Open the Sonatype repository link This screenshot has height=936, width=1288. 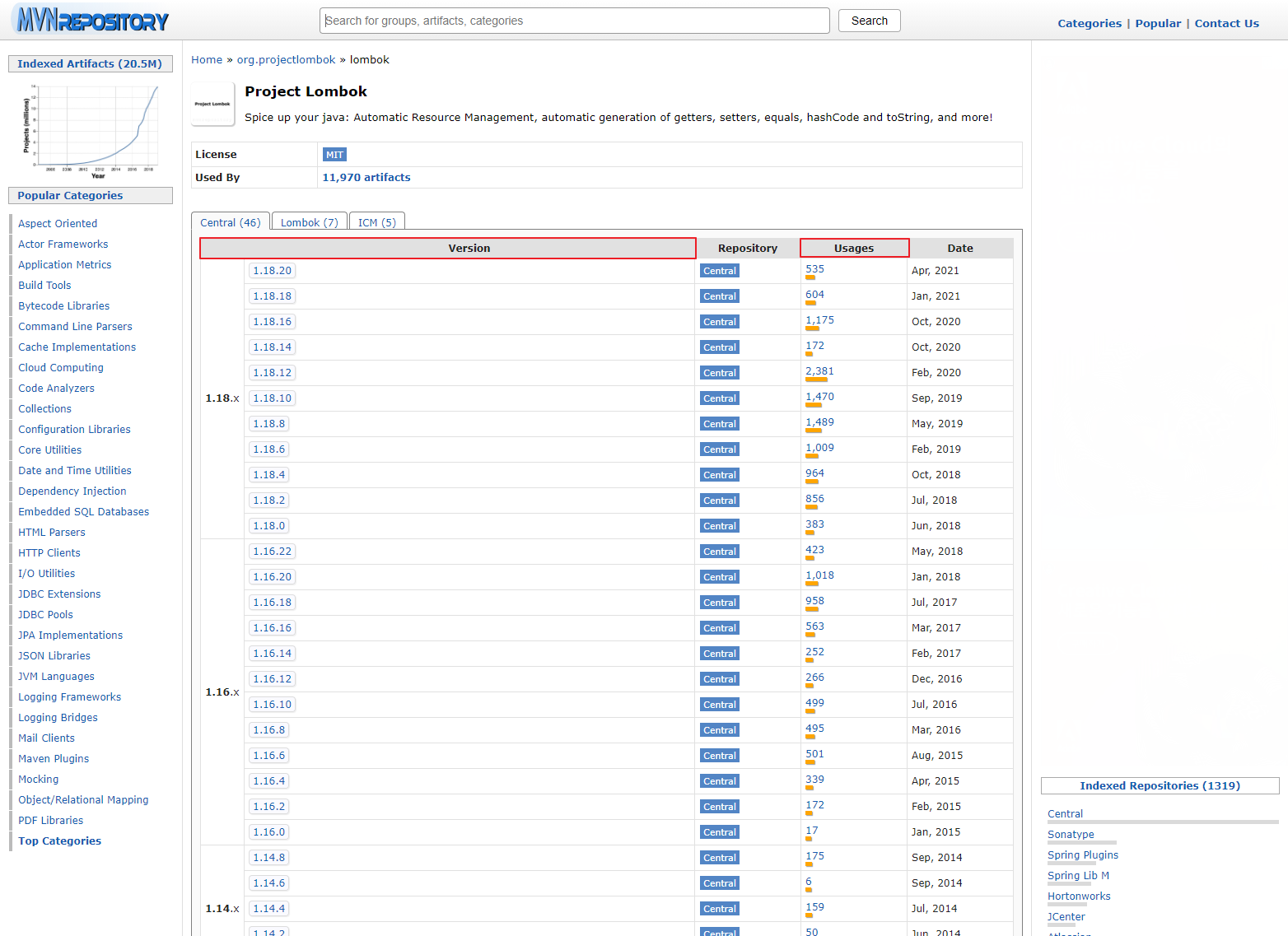1071,835
